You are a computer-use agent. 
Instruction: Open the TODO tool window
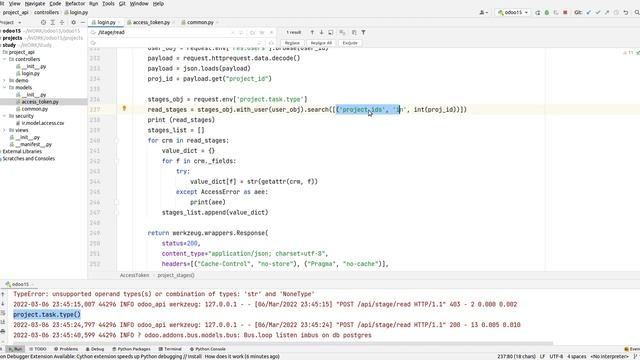coord(38,349)
